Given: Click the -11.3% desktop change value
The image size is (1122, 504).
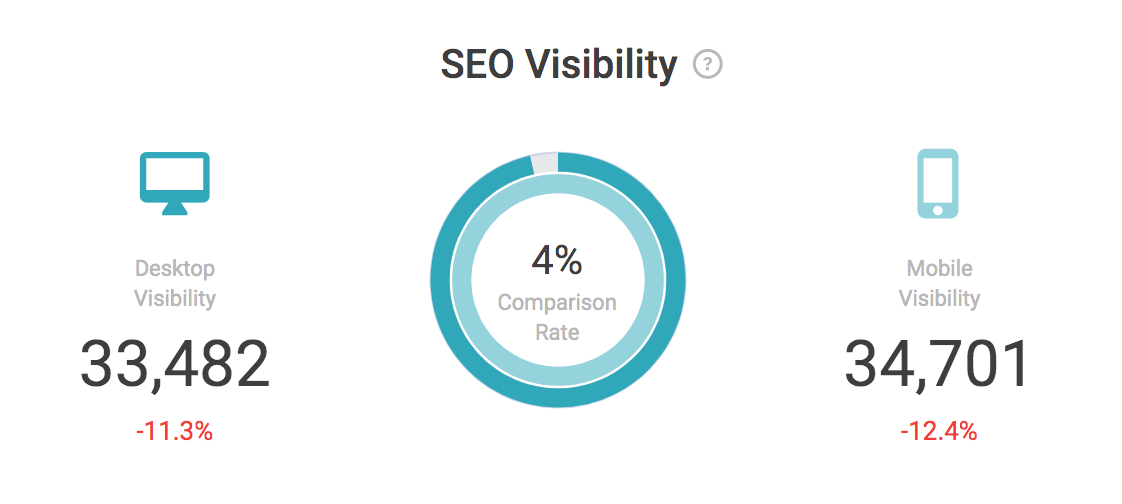Looking at the screenshot, I should click(175, 432).
